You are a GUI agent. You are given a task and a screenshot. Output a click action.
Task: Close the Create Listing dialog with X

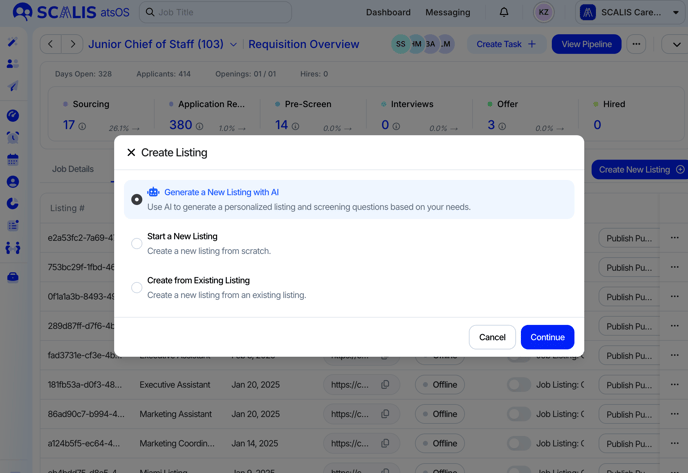pos(131,153)
